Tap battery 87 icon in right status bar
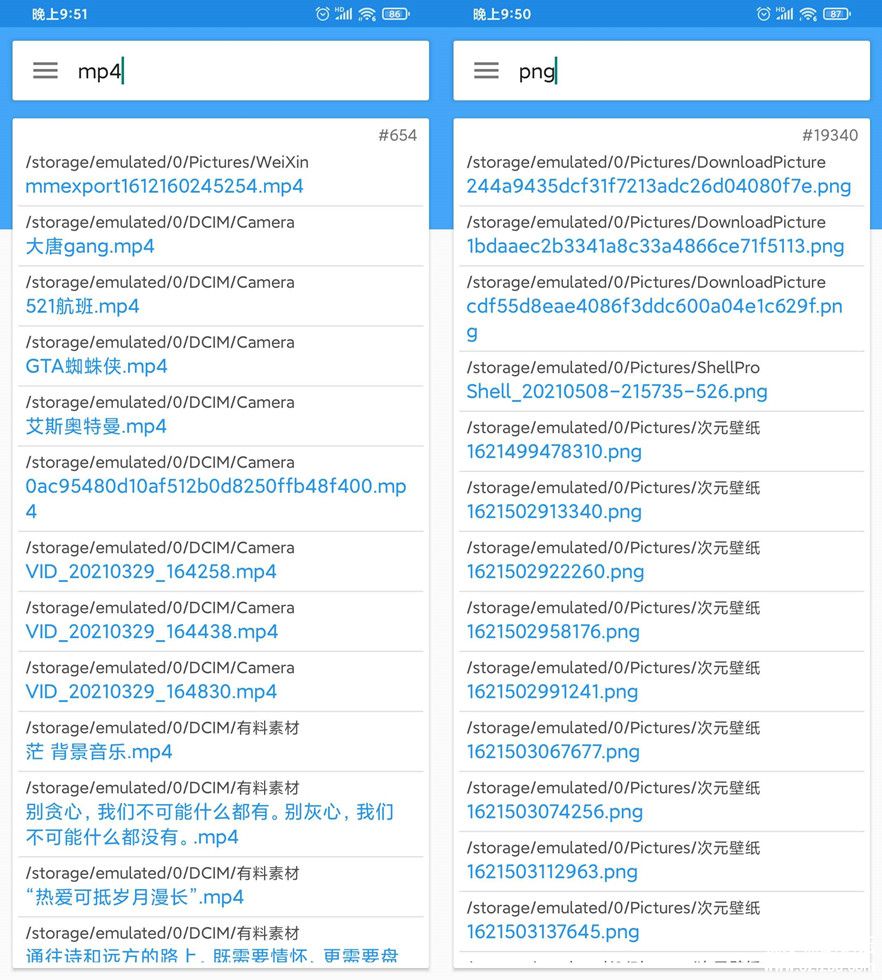The image size is (882, 980). 837,14
